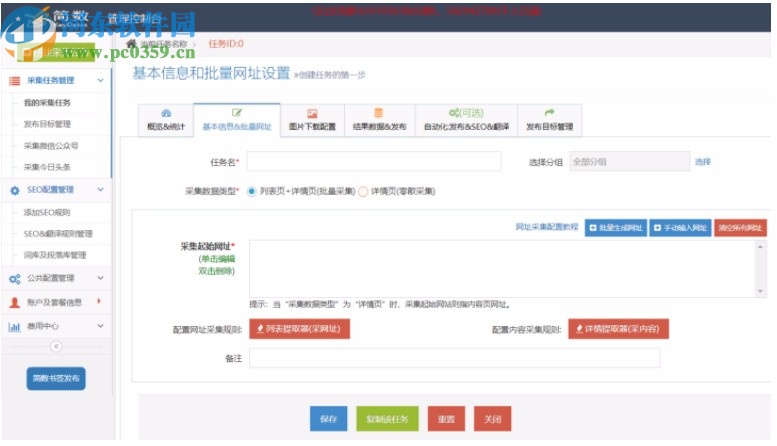Click the 公共配置管理 gears icon
This screenshot has height=446, width=777.
(x=15, y=279)
